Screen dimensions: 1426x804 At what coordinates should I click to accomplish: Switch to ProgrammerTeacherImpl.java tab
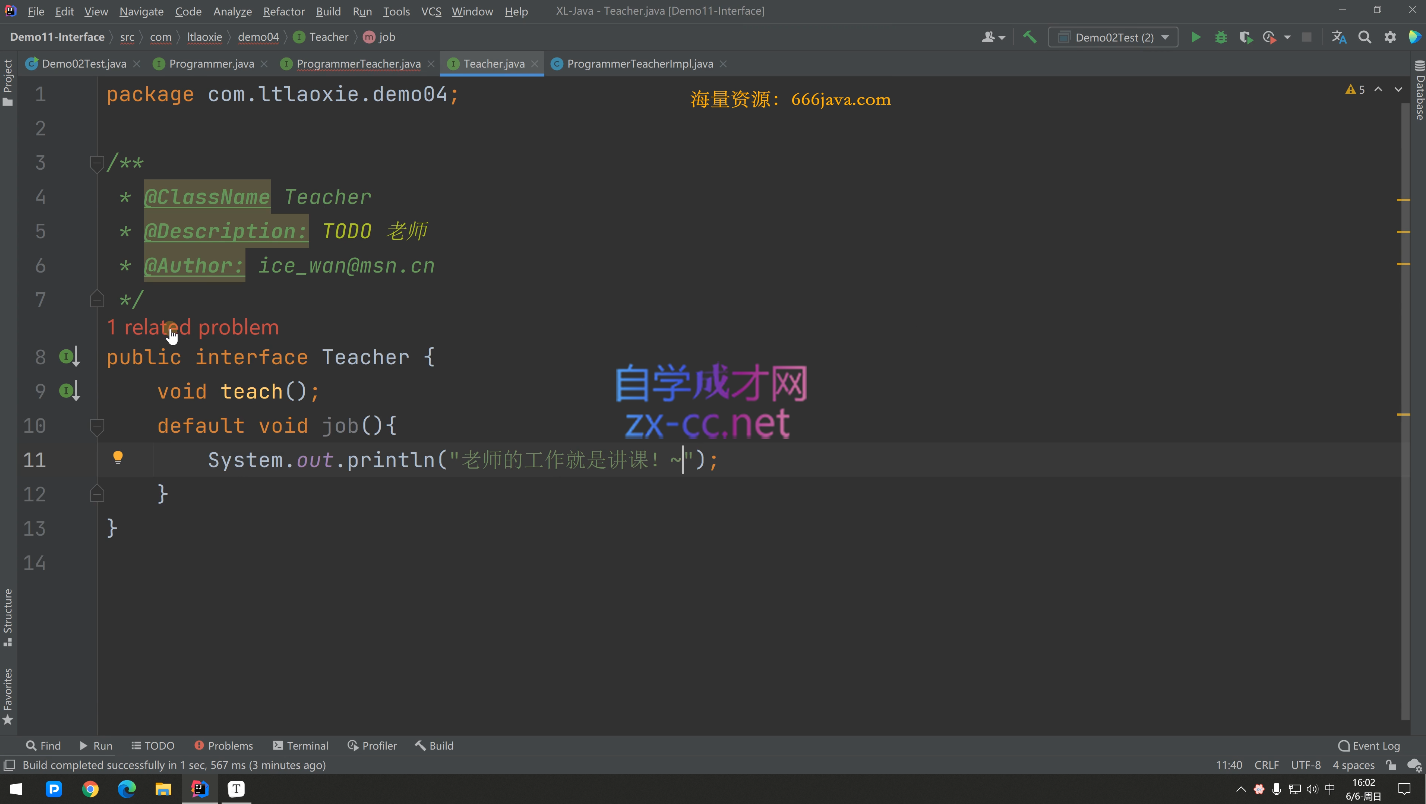(639, 64)
